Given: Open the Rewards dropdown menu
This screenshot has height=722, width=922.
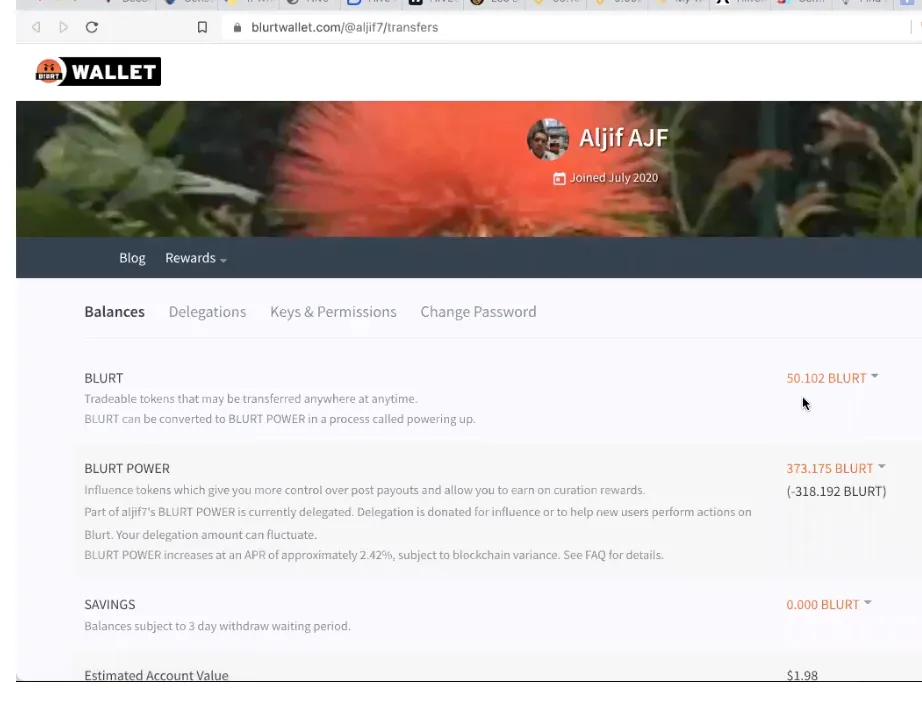Looking at the screenshot, I should click(196, 258).
